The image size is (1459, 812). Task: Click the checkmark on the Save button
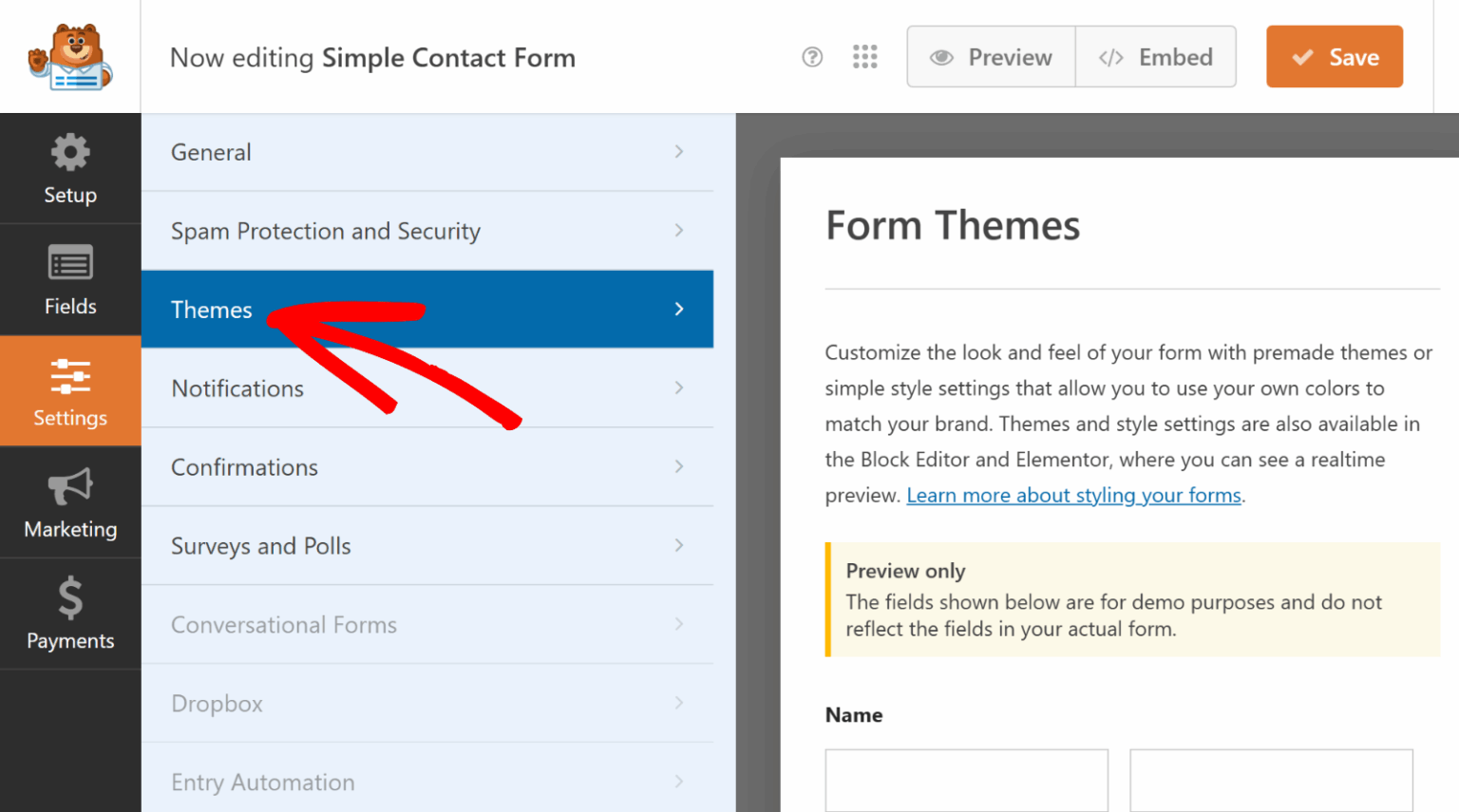click(x=1302, y=57)
